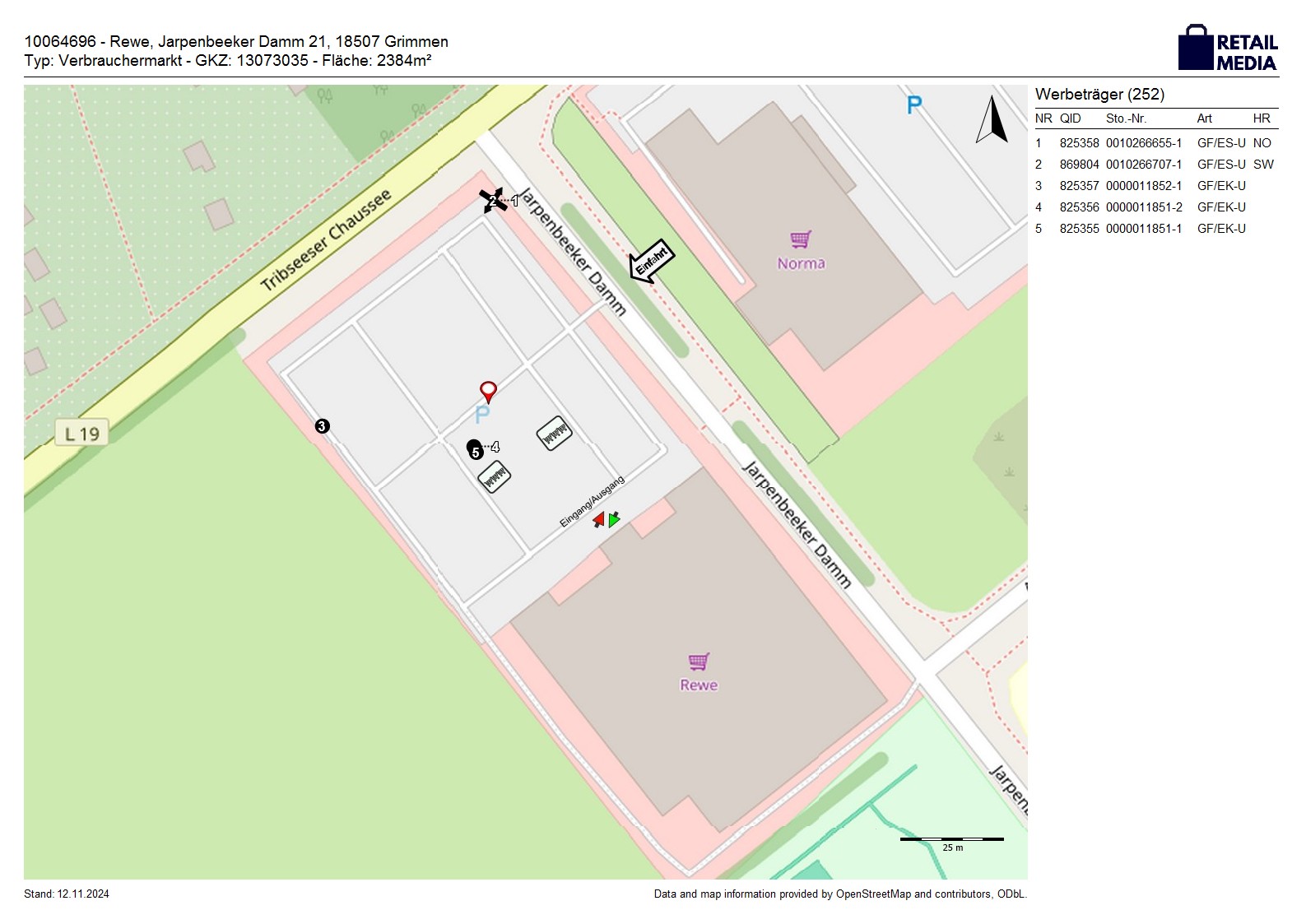
Task: Click the L 19 road shield
Action: (82, 434)
